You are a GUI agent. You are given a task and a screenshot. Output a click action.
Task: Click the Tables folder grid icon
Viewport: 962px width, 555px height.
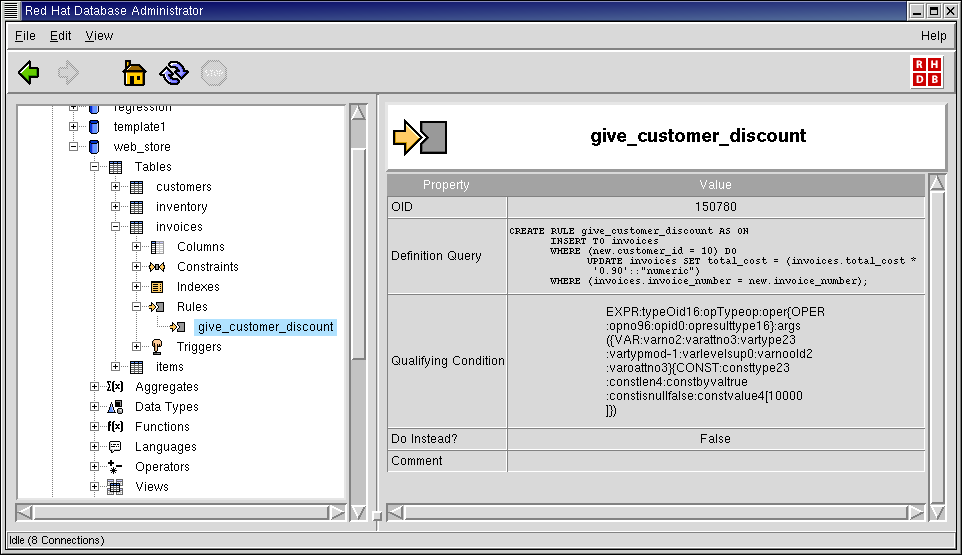tap(115, 167)
